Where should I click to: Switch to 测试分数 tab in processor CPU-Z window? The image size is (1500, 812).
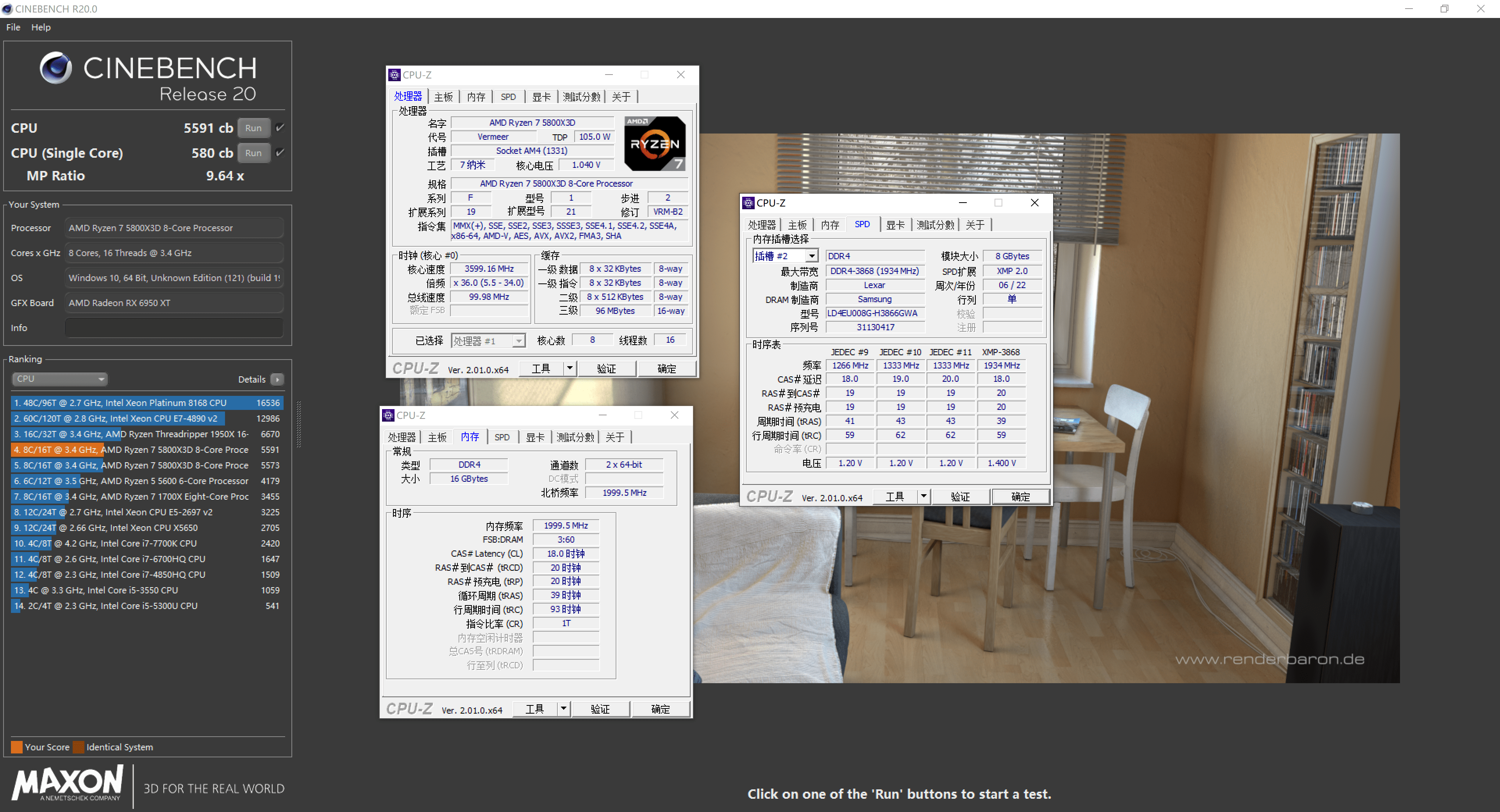click(x=581, y=97)
